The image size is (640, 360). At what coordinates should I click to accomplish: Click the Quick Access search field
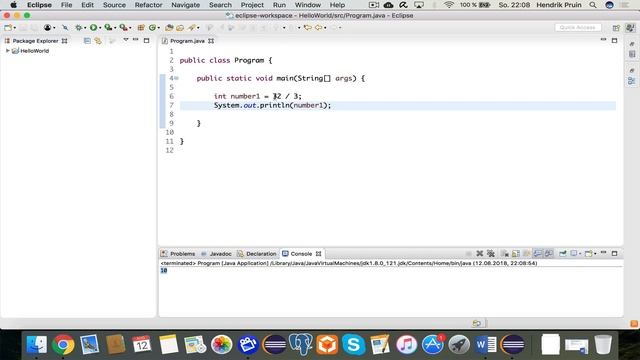point(578,27)
